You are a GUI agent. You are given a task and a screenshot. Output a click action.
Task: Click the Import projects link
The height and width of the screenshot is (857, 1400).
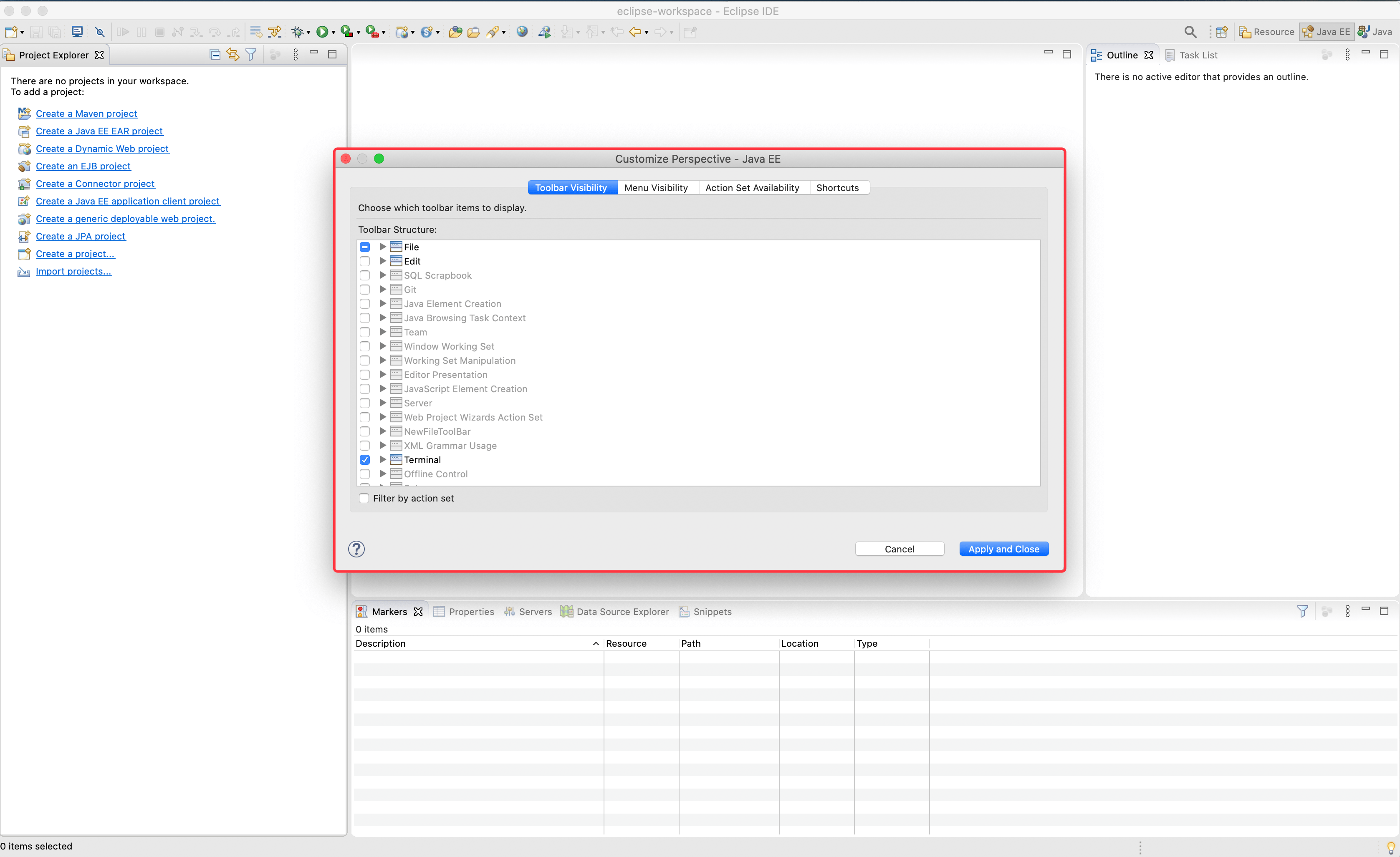(x=73, y=272)
